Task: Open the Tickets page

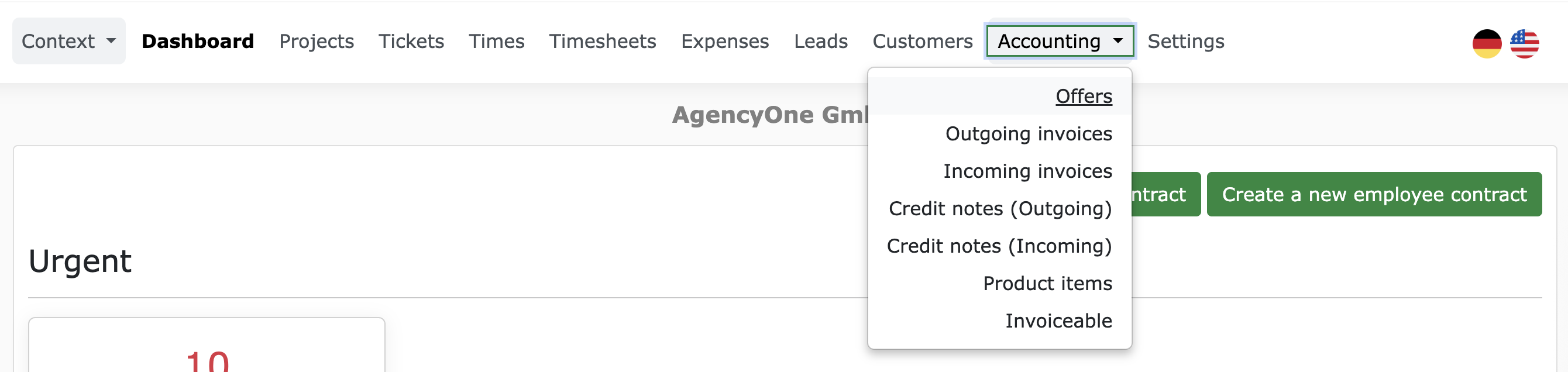Action: [x=411, y=42]
